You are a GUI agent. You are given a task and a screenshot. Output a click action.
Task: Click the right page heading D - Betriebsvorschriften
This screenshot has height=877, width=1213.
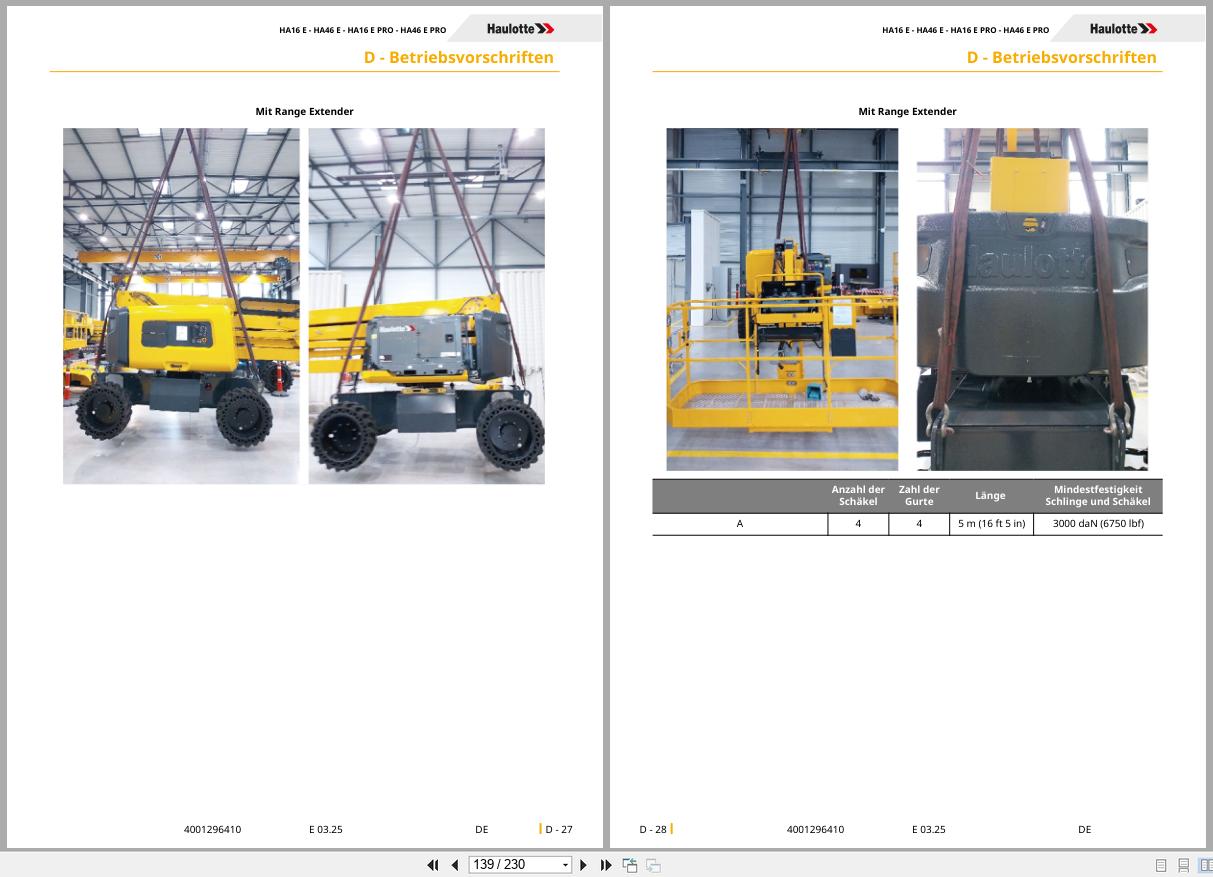pos(1061,57)
